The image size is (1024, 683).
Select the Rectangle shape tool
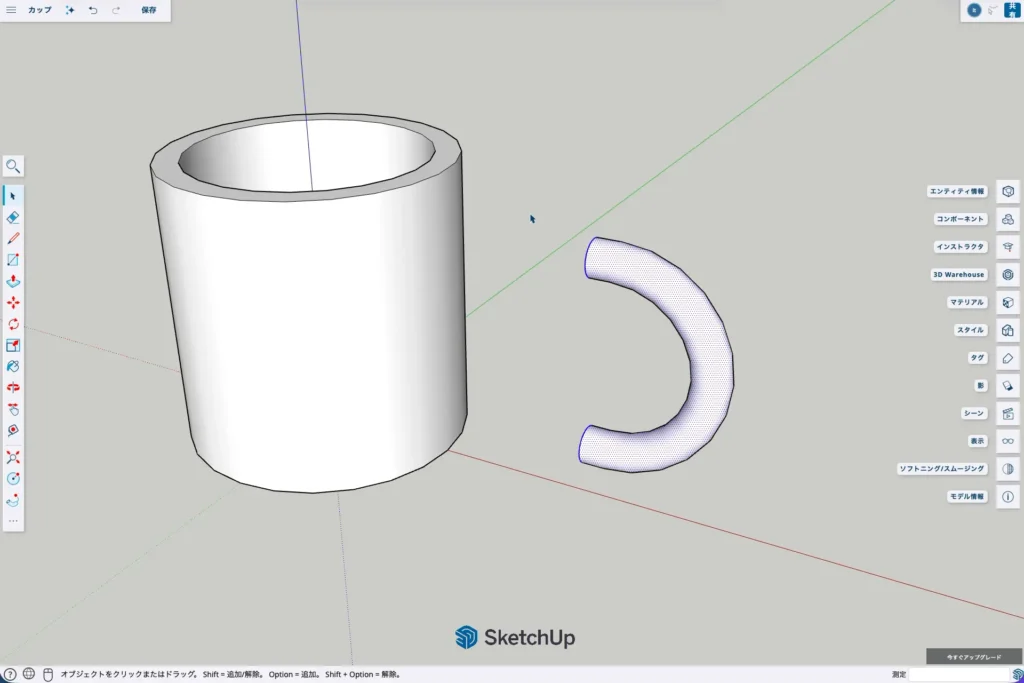pos(13,260)
